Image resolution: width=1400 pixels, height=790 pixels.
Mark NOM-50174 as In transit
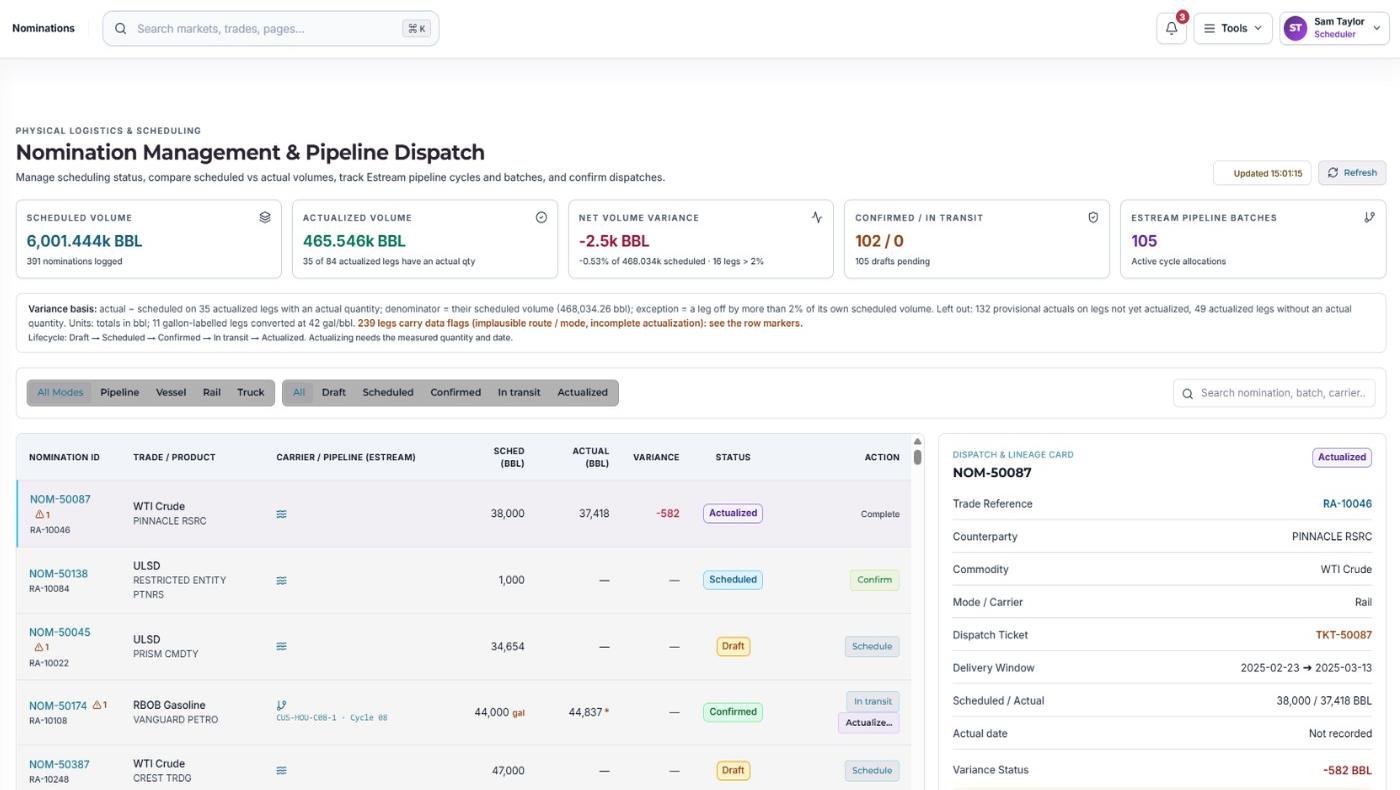(872, 701)
